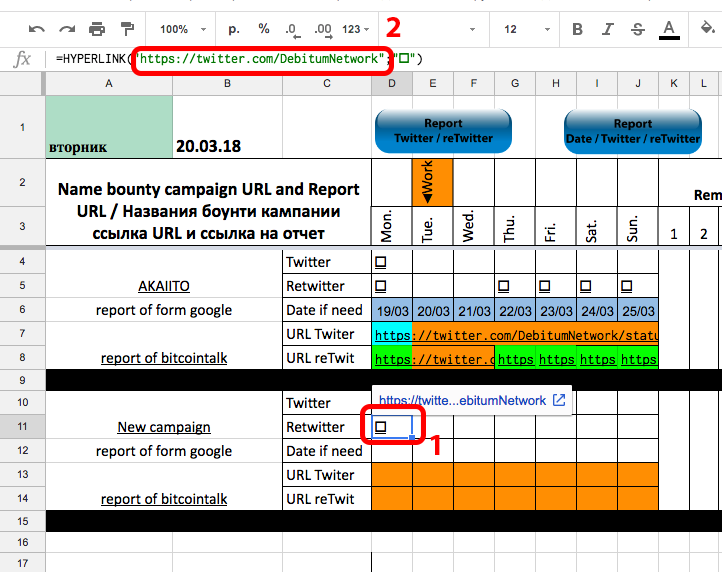This screenshot has width=722, height=572.
Task: Select row 9 header
Action: [x=23, y=380]
